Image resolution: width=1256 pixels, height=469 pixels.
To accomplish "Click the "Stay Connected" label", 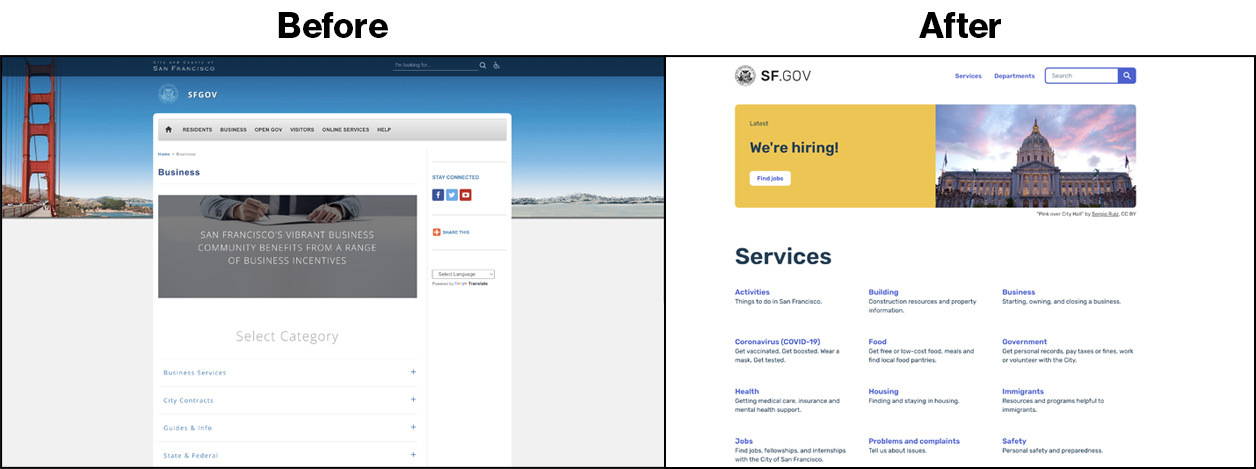I will [455, 177].
